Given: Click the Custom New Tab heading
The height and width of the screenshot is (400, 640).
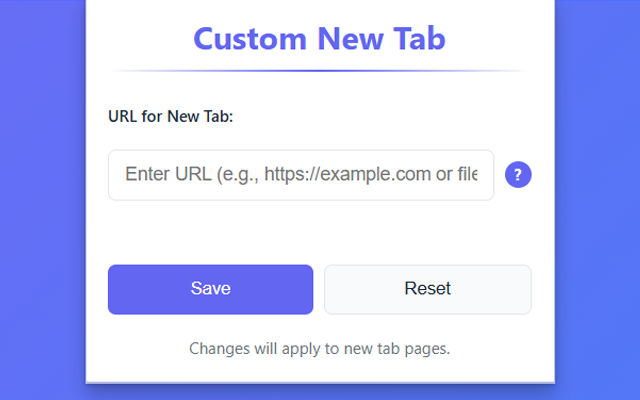Looking at the screenshot, I should (x=319, y=39).
